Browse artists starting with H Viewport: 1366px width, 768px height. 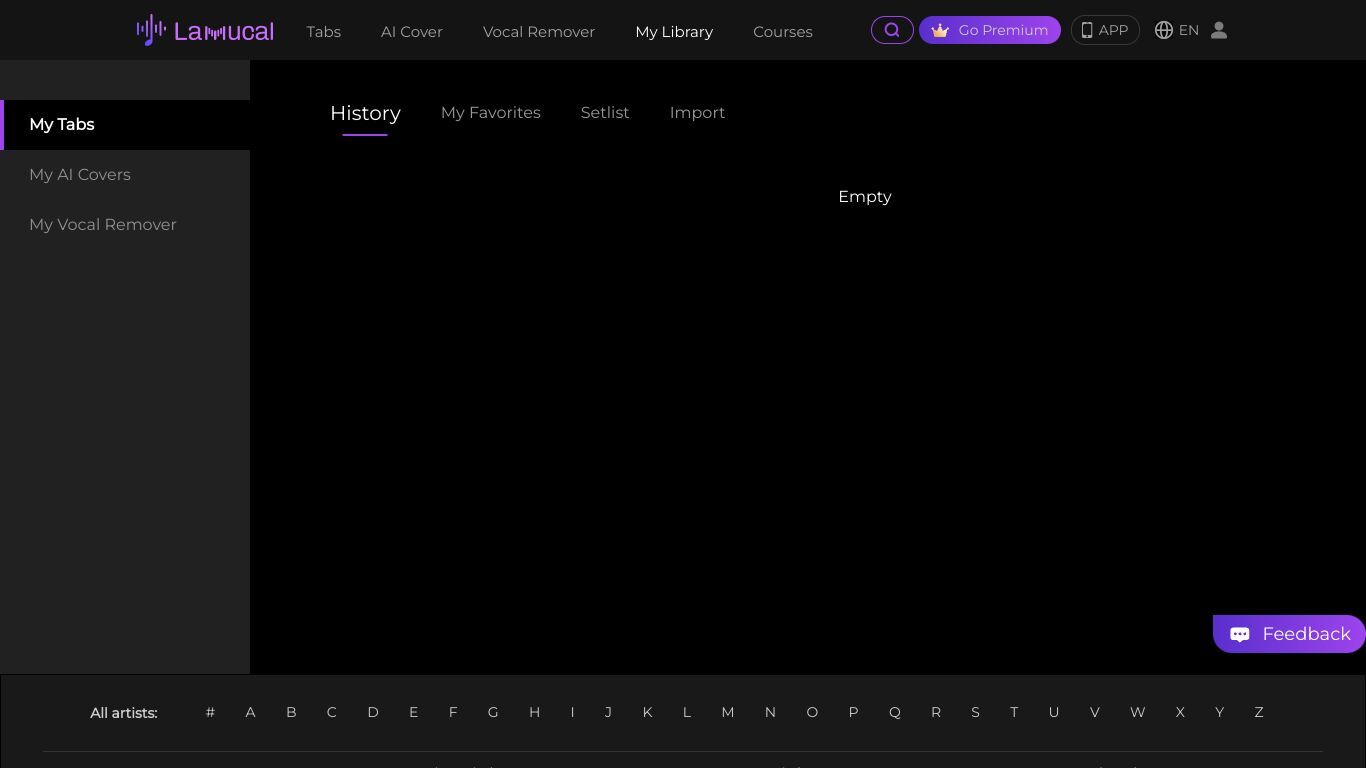coord(534,712)
